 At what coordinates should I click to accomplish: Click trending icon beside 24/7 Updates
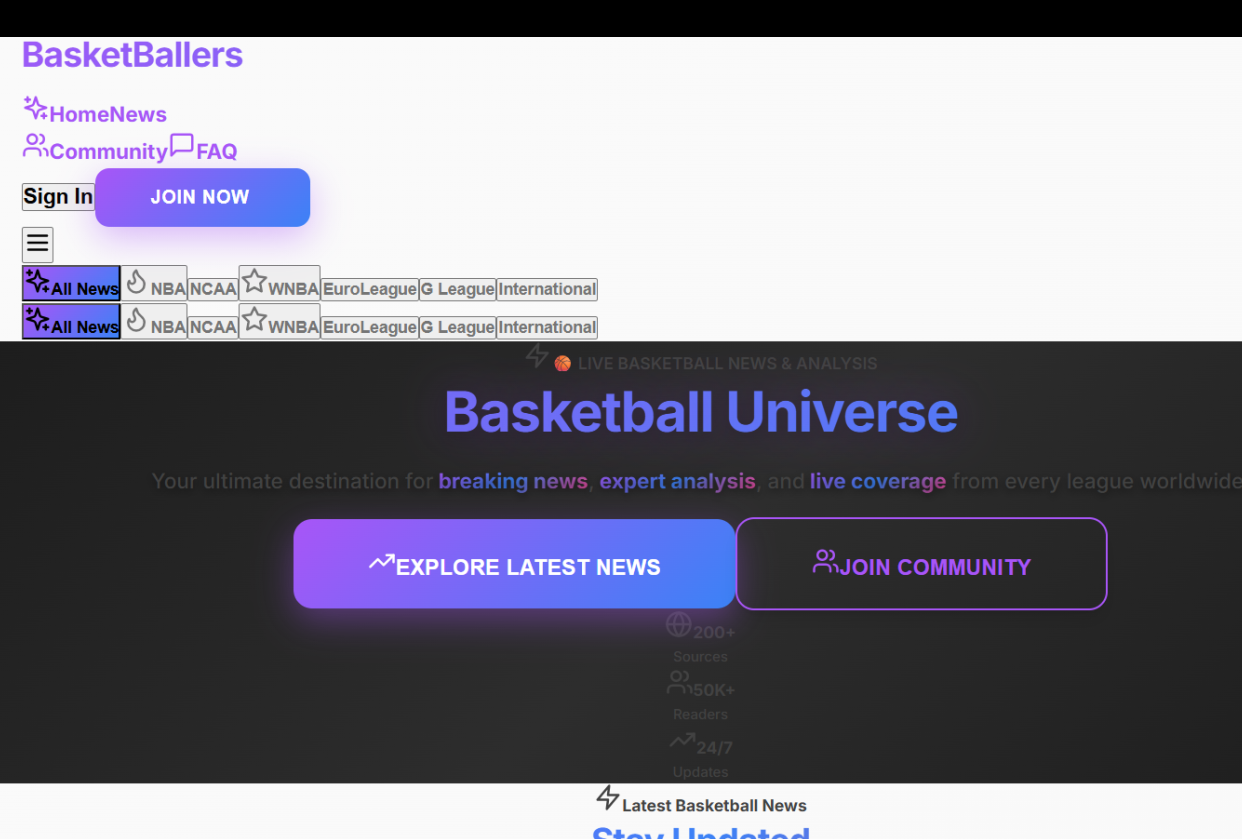point(683,741)
